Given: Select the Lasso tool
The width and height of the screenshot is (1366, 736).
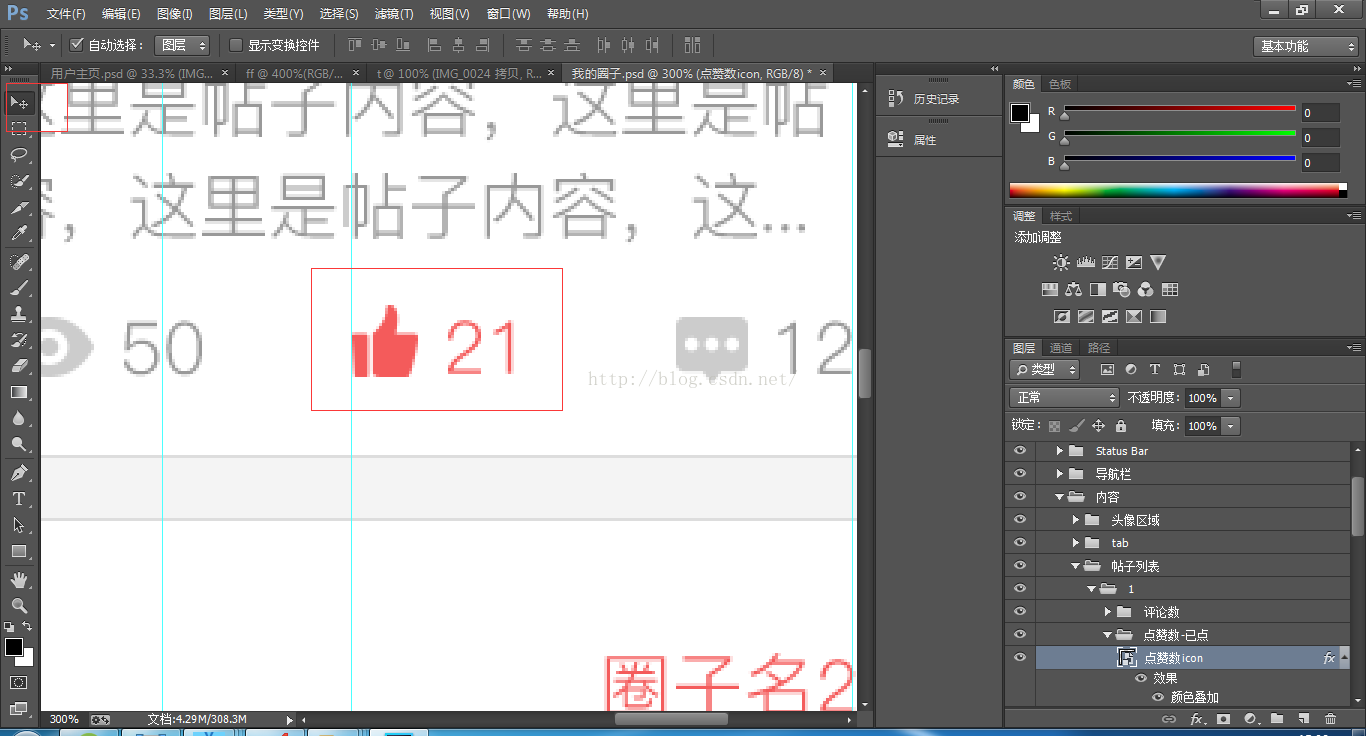Looking at the screenshot, I should [x=19, y=155].
